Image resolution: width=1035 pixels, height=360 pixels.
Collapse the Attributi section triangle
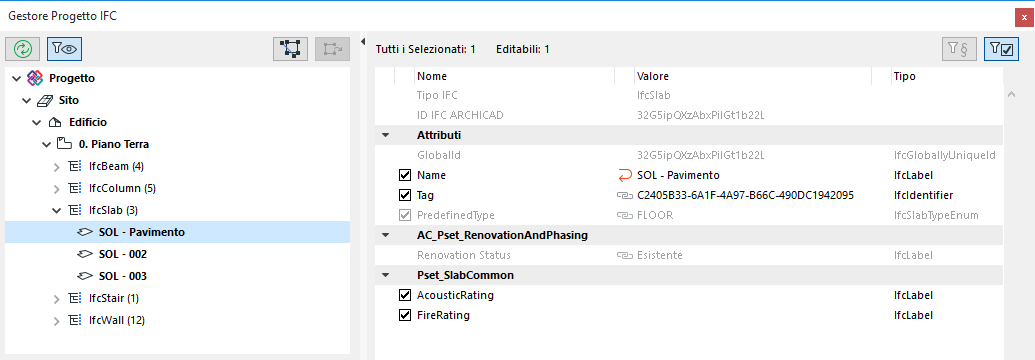385,135
